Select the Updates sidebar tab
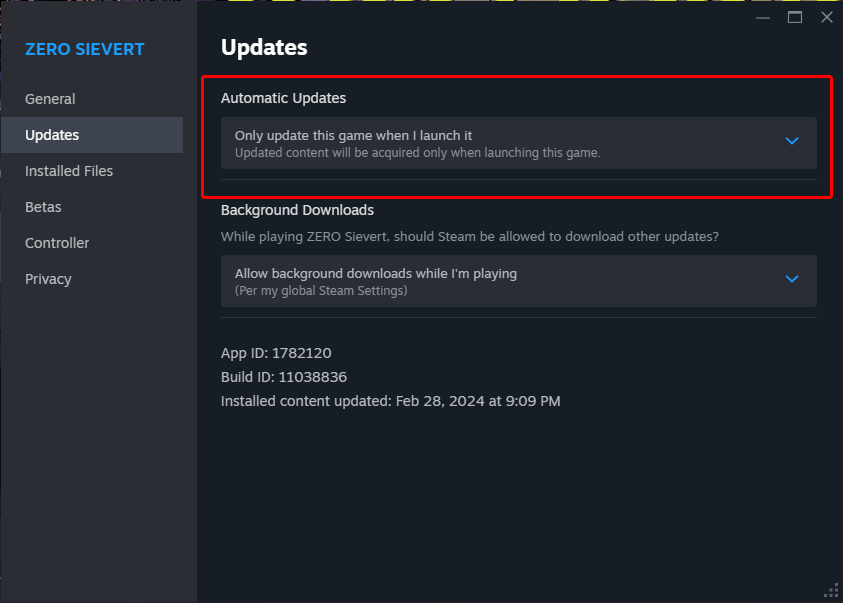The height and width of the screenshot is (603, 843). tap(91, 135)
